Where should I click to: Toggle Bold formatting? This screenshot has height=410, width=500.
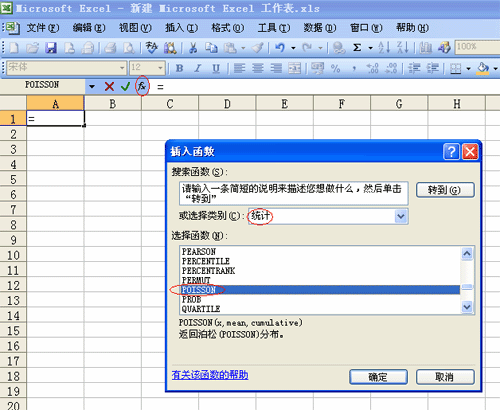tap(179, 69)
